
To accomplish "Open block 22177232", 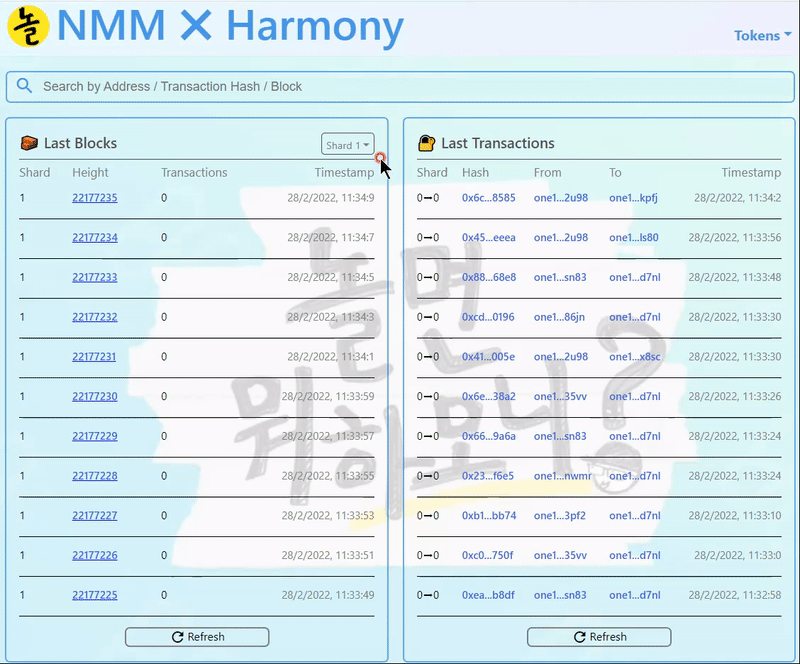I will (x=94, y=317).
